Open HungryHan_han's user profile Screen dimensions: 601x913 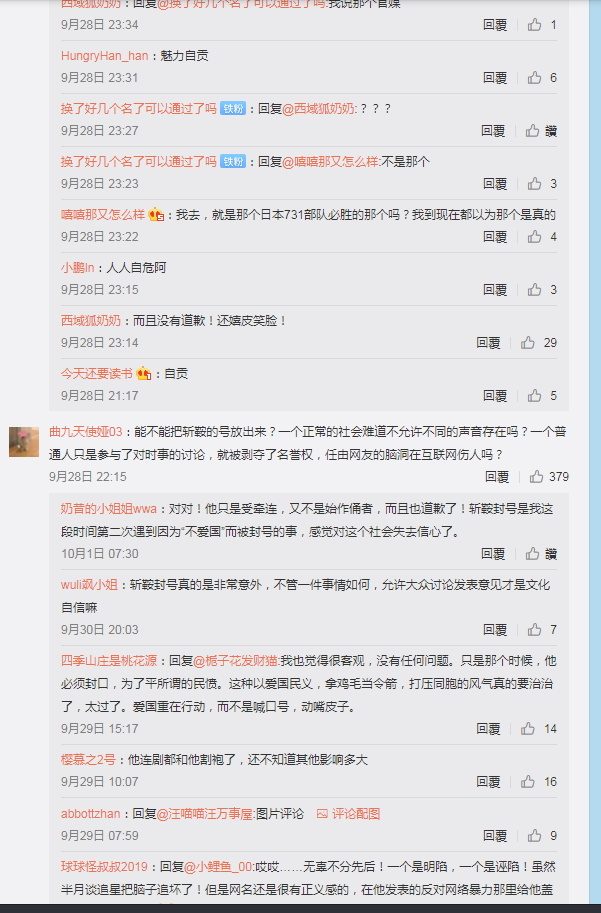104,55
